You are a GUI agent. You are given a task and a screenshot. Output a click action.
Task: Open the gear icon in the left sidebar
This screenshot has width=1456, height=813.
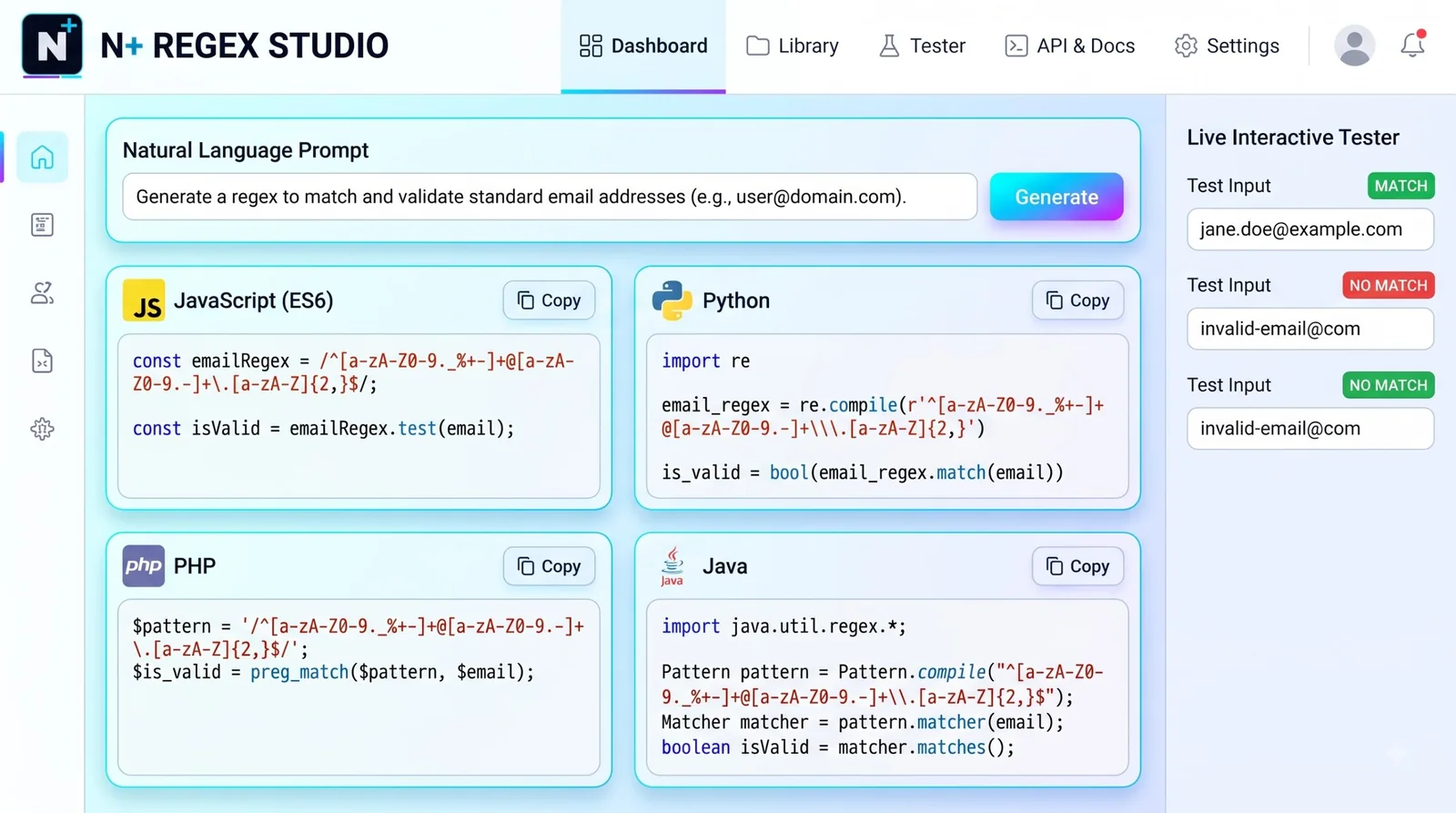click(42, 429)
